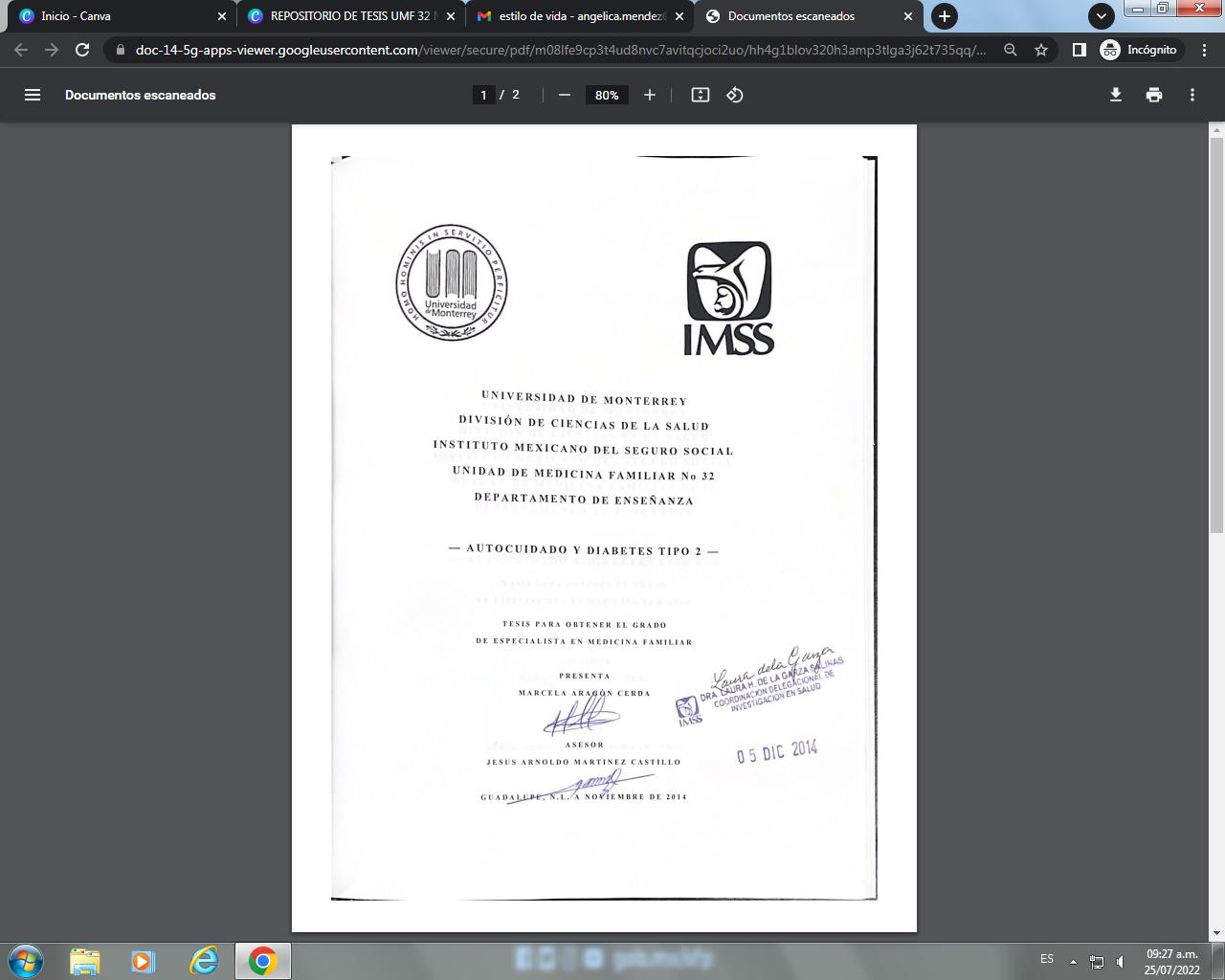Close the Documentos escaneados tab
Viewport: 1225px width, 980px height.
point(908,16)
